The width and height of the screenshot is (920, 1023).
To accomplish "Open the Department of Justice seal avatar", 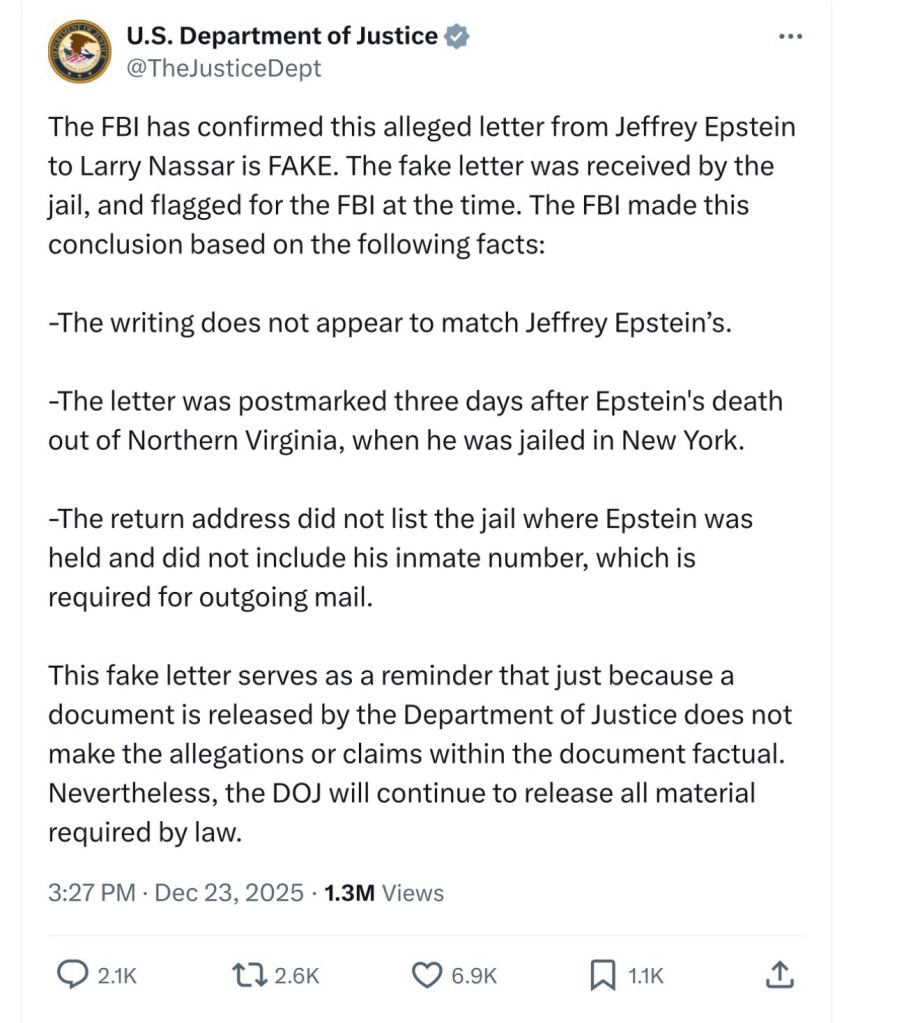I will pyautogui.click(x=79, y=50).
